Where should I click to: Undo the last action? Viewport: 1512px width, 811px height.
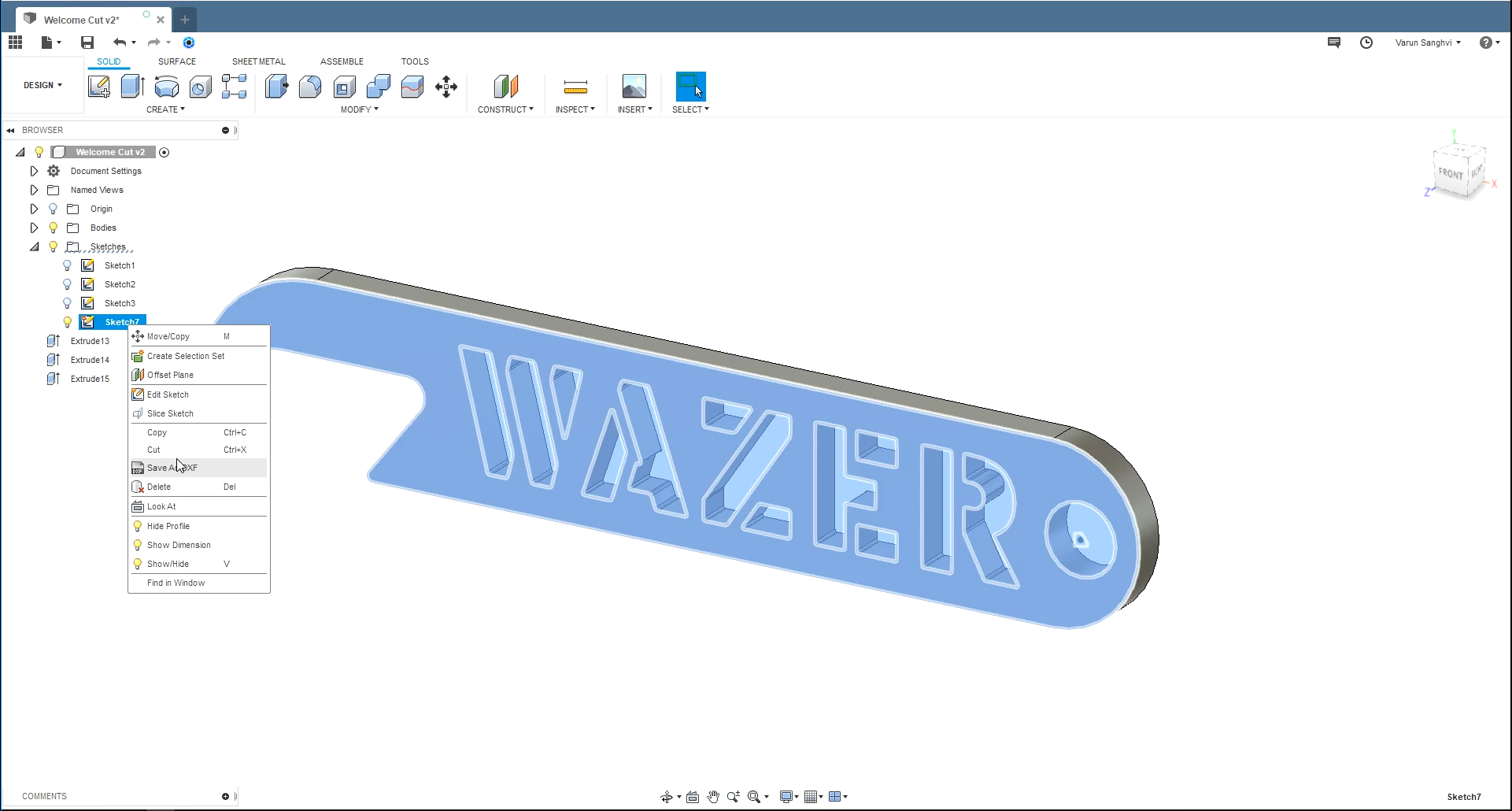click(x=120, y=43)
